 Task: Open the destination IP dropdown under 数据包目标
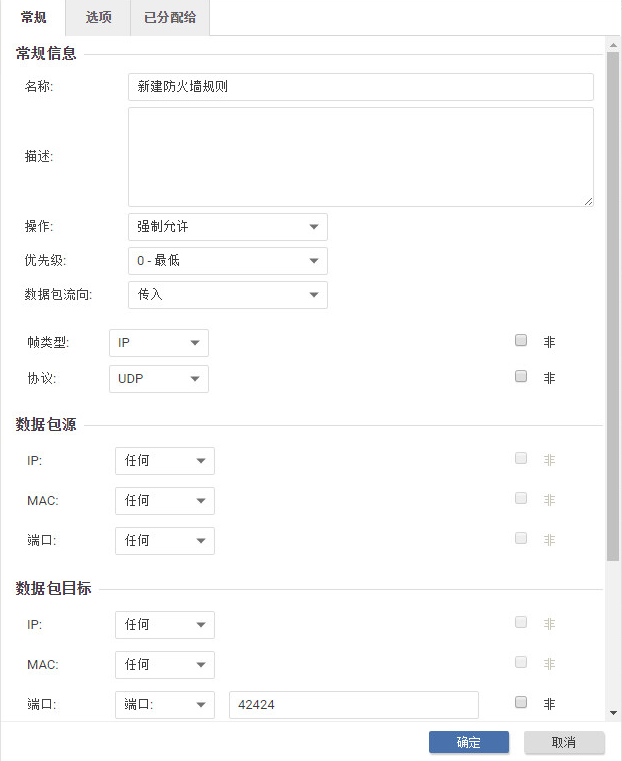pyautogui.click(x=165, y=625)
